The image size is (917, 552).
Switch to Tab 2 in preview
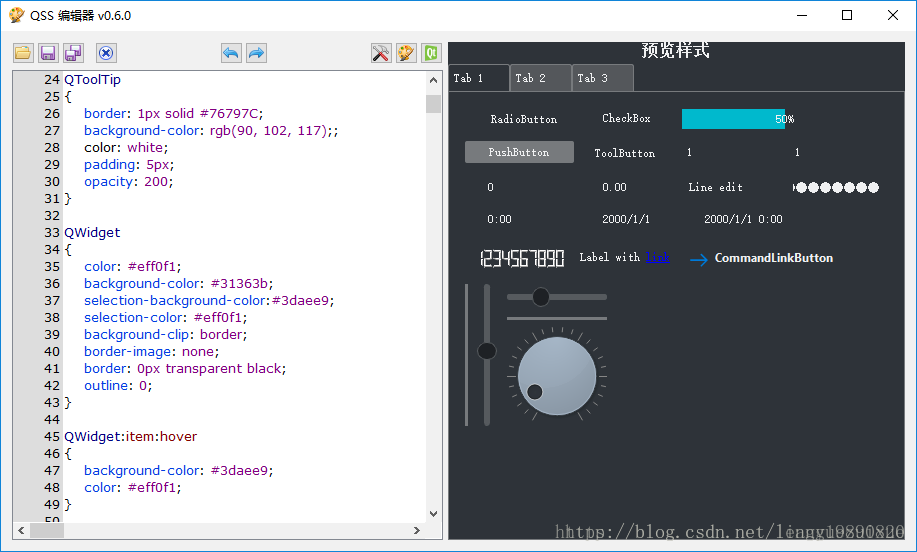(x=541, y=78)
